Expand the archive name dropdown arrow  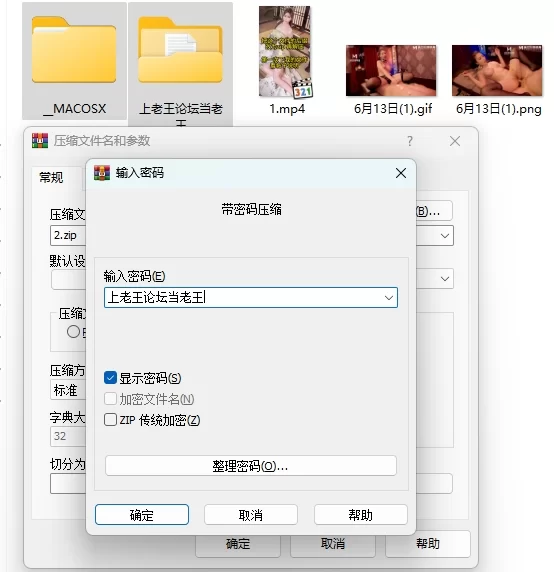[445, 236]
